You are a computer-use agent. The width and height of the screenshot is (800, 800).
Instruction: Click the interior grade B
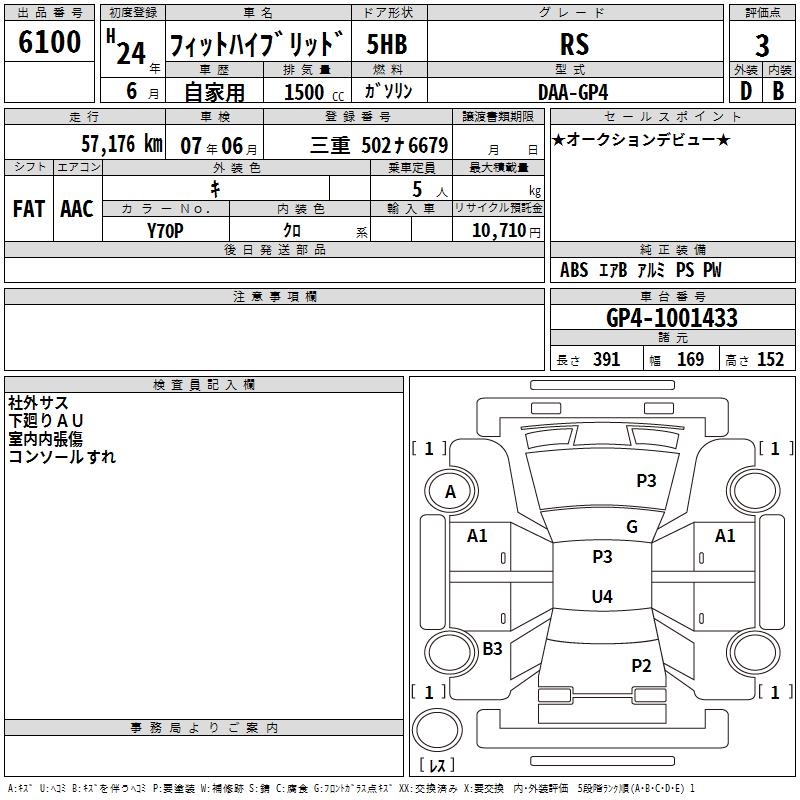pyautogui.click(x=778, y=91)
